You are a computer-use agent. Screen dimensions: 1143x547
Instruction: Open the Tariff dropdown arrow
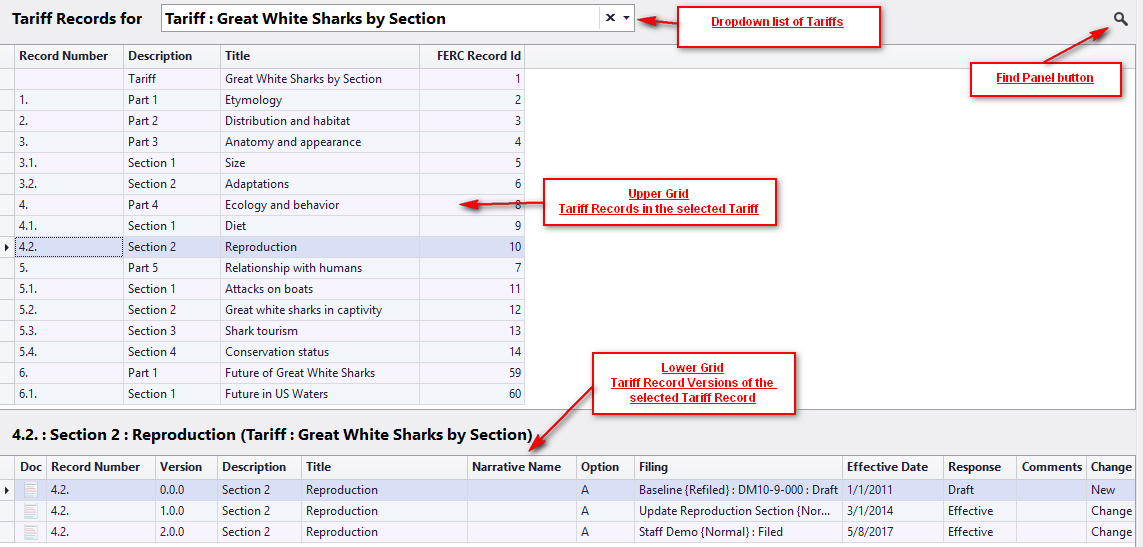(x=626, y=18)
